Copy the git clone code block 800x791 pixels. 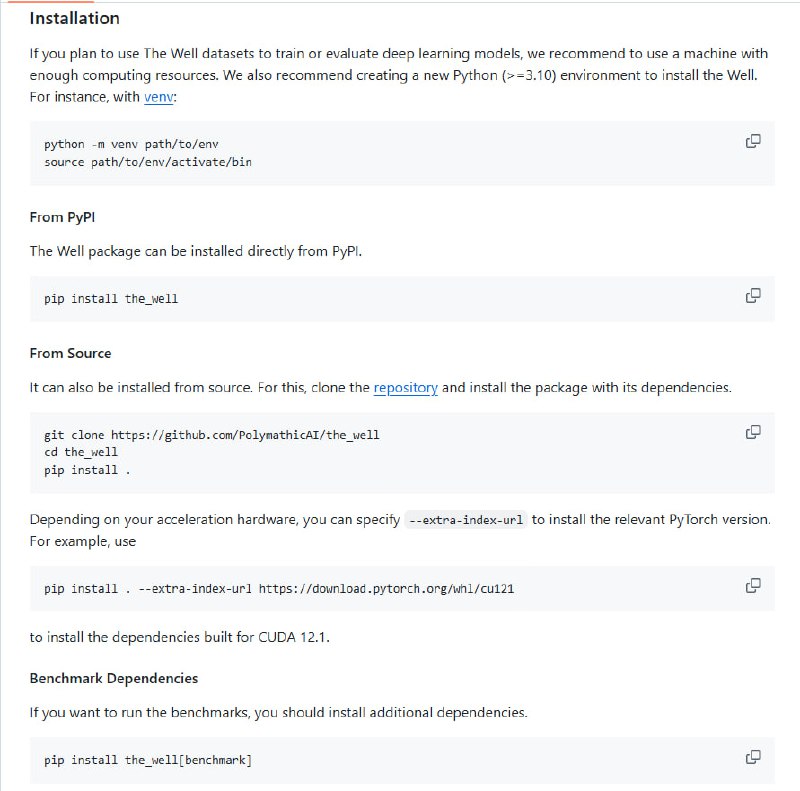click(753, 432)
